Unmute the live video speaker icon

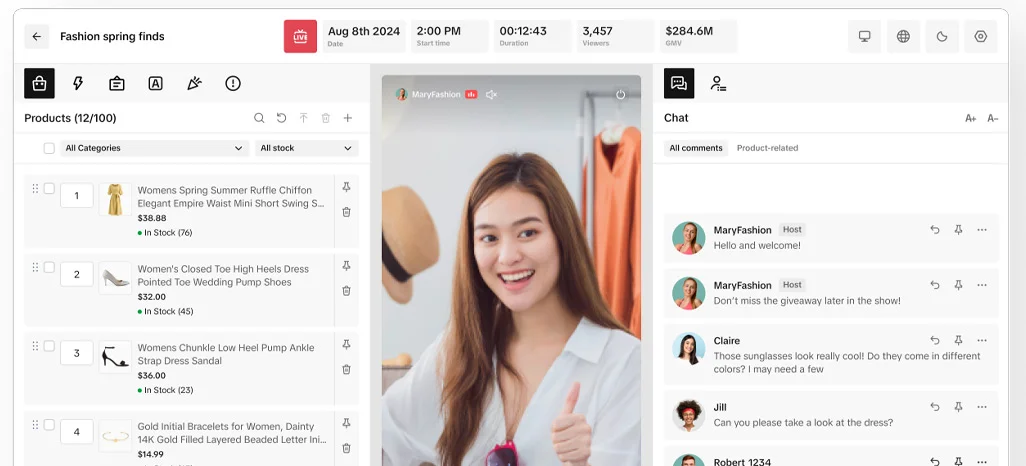click(x=491, y=94)
